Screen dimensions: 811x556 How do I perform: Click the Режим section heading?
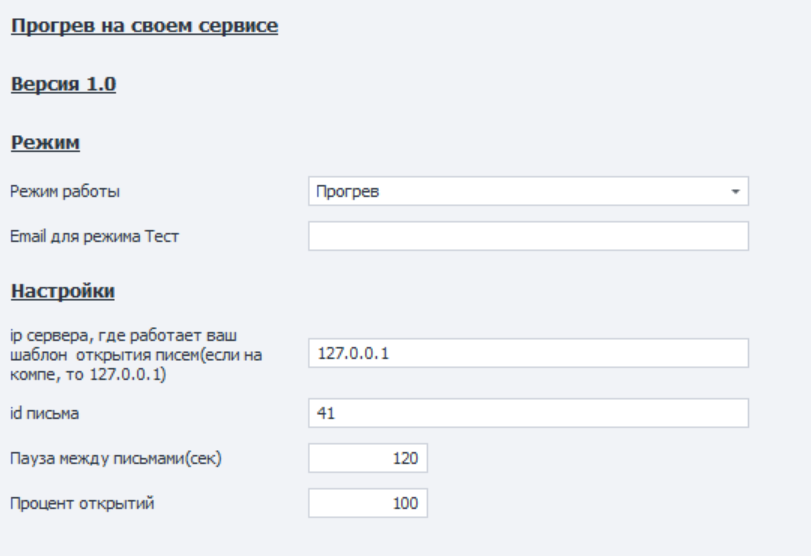tap(45, 143)
